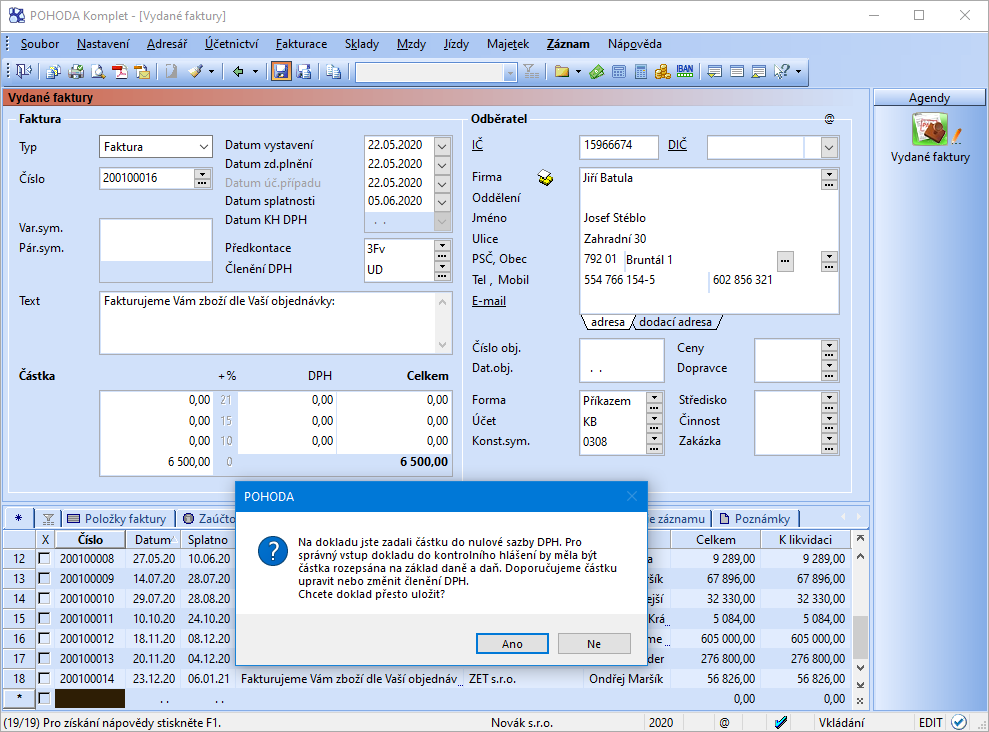Click into the Var.sym. input field
Screen dimensions: 989x732
156,229
